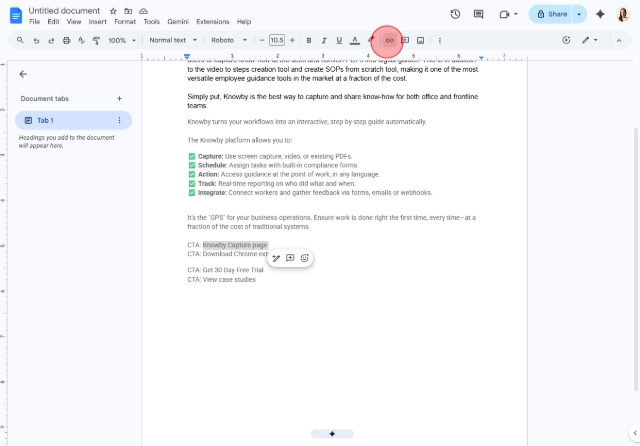Print the document

66,40
